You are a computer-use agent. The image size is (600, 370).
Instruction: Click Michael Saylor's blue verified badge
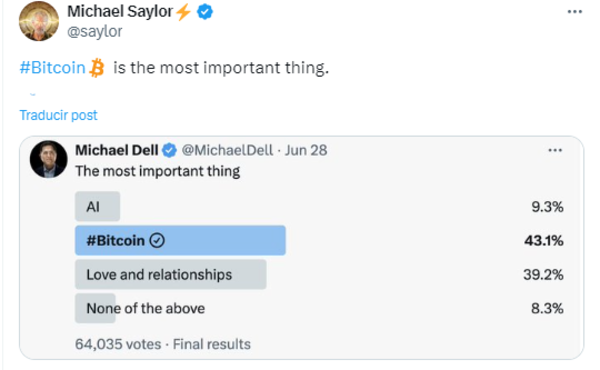tap(205, 12)
